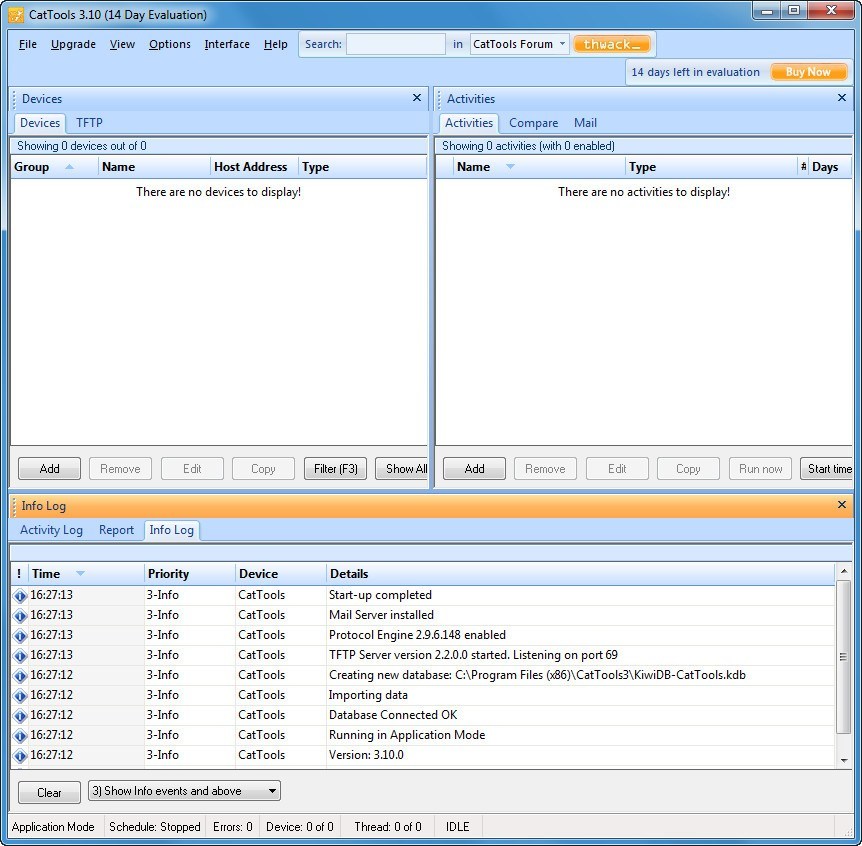Click the Info Log scrollbar thumb
Screen dimensions: 862x846
tap(843, 657)
